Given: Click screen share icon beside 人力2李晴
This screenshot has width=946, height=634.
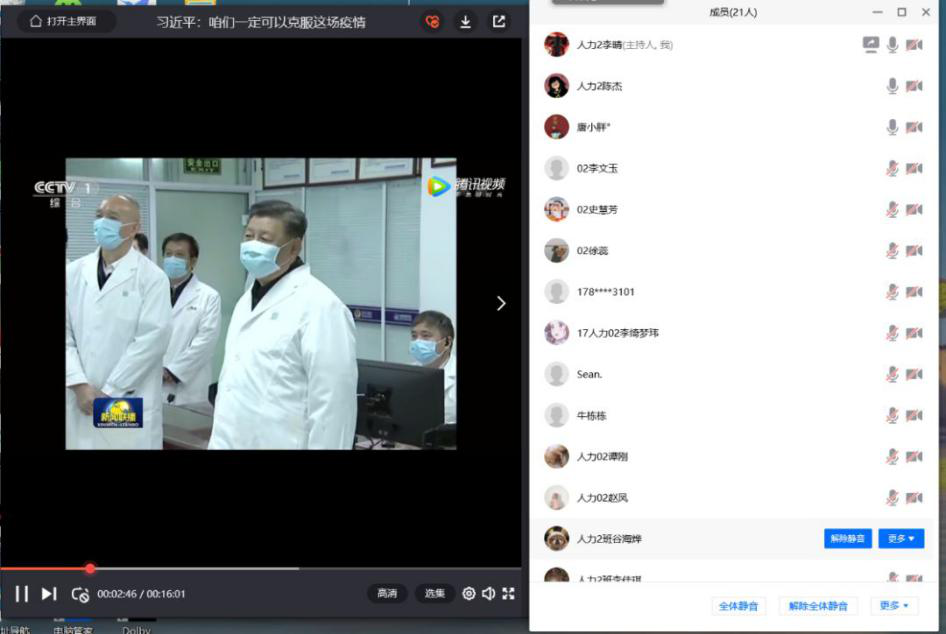Looking at the screenshot, I should tap(871, 45).
